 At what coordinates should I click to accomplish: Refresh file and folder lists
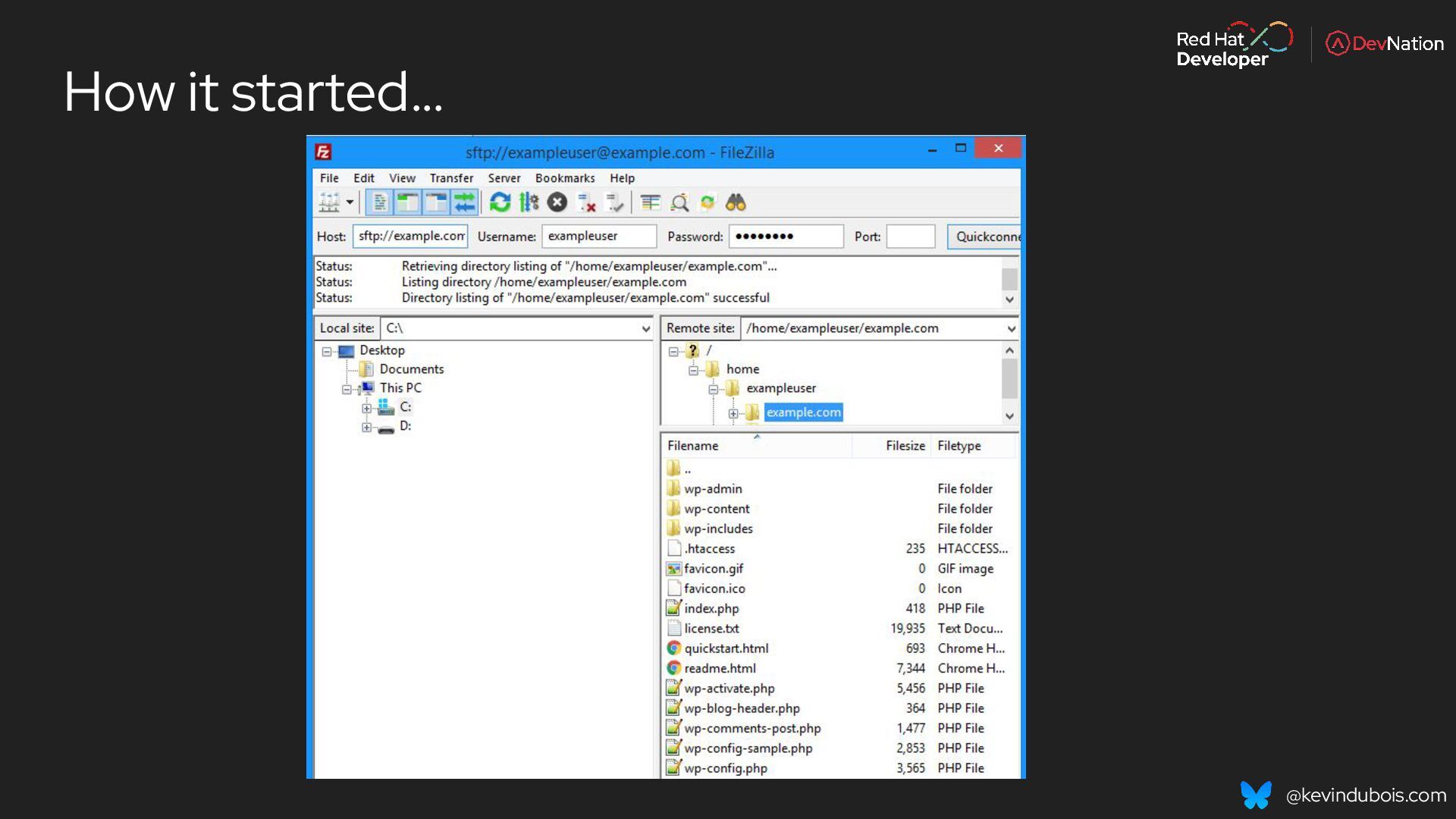(x=500, y=202)
